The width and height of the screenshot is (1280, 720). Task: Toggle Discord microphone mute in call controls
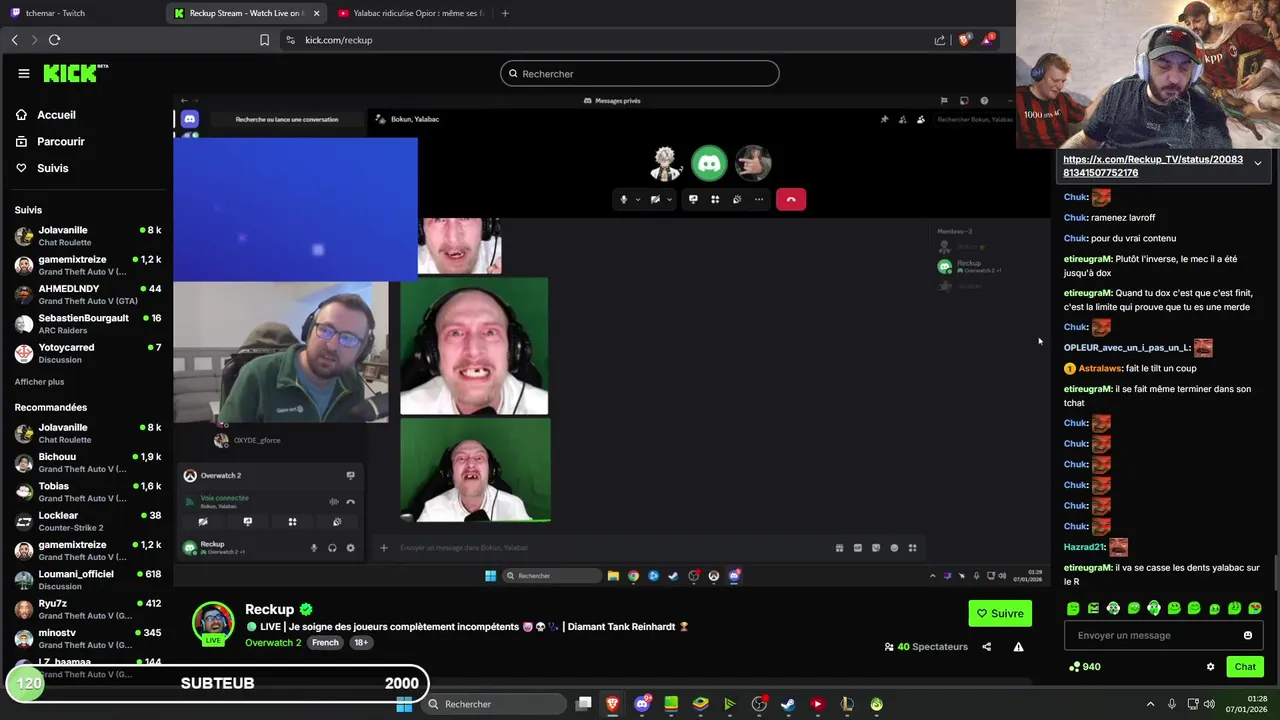pos(623,199)
